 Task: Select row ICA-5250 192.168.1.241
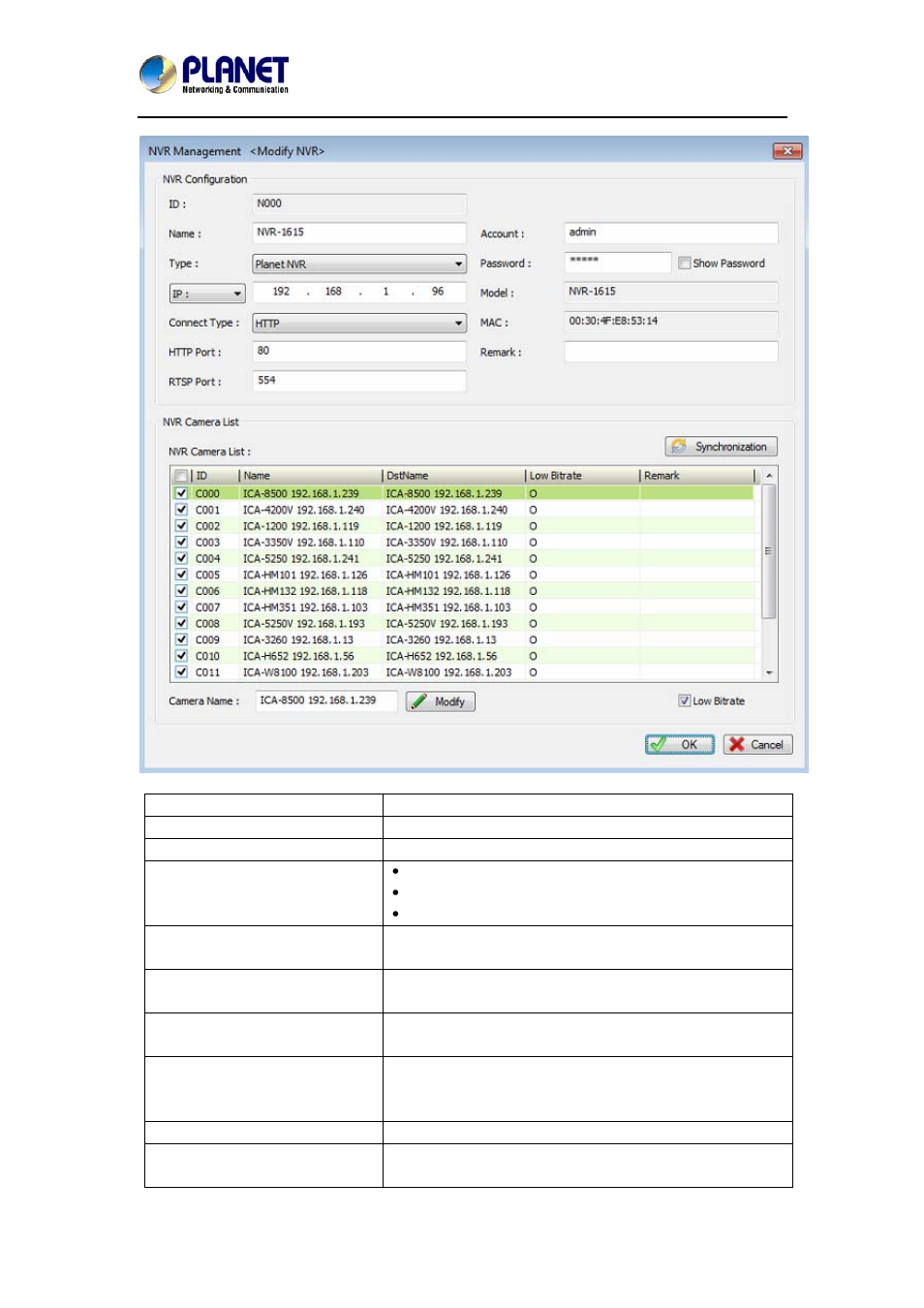tap(463, 558)
